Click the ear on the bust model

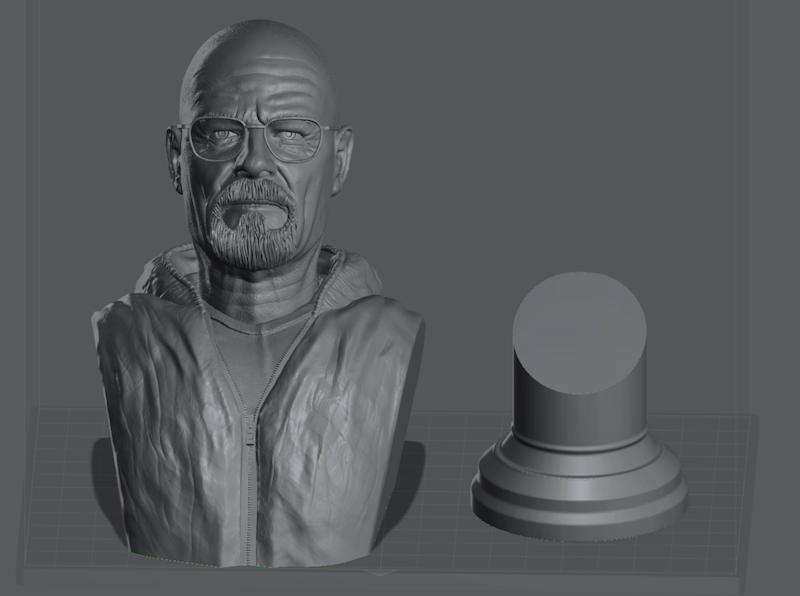point(176,160)
